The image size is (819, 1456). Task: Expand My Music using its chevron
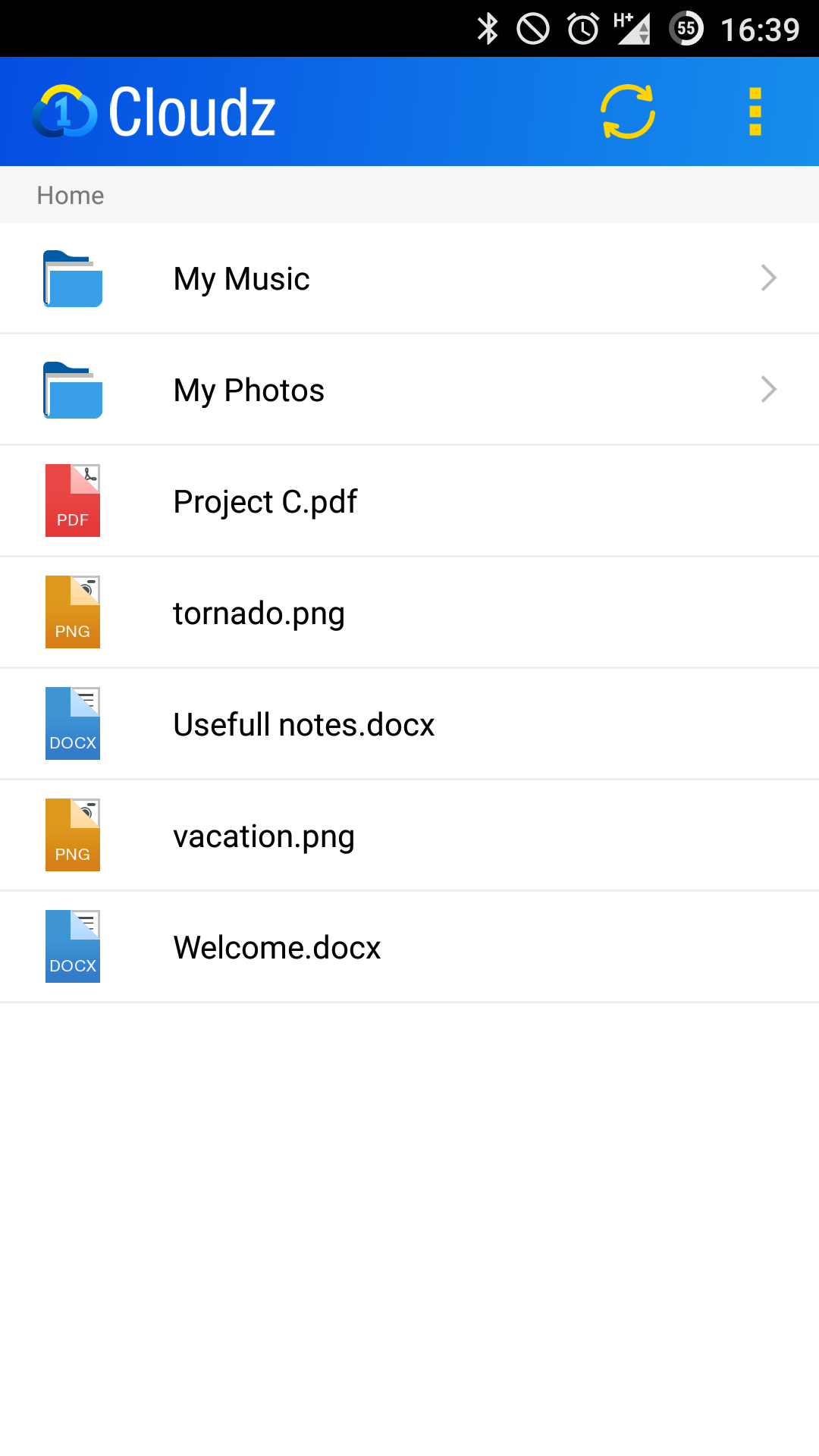pyautogui.click(x=768, y=278)
